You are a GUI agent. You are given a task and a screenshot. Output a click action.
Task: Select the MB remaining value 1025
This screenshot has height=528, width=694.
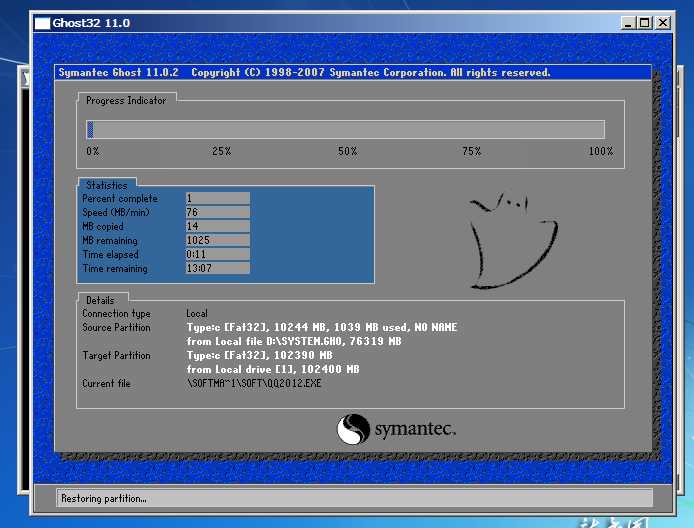[x=218, y=240]
